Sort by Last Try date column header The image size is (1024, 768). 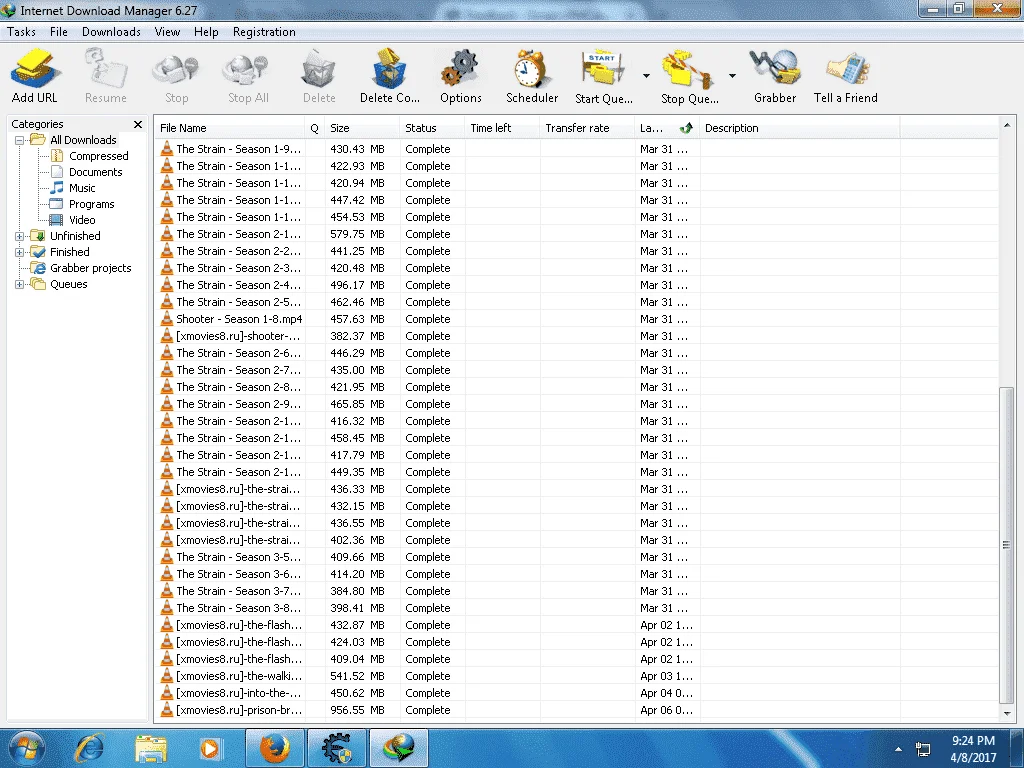pyautogui.click(x=667, y=128)
